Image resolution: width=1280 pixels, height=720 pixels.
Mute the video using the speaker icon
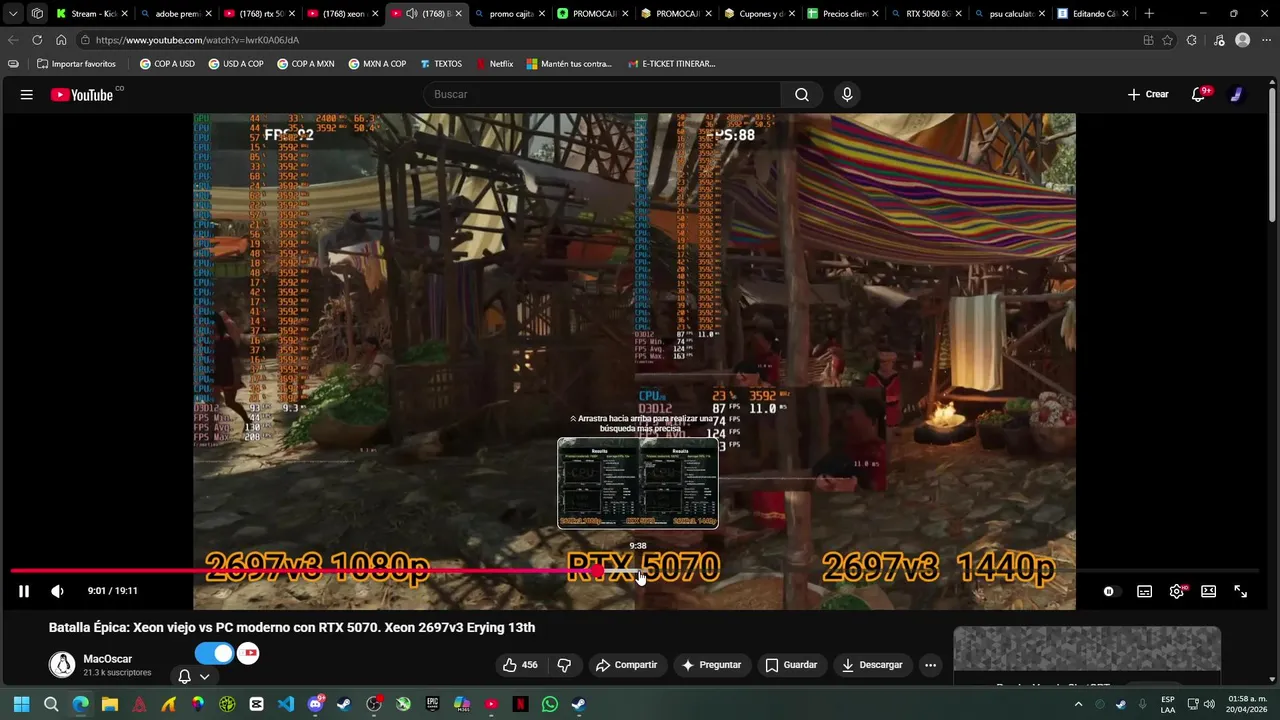point(57,591)
